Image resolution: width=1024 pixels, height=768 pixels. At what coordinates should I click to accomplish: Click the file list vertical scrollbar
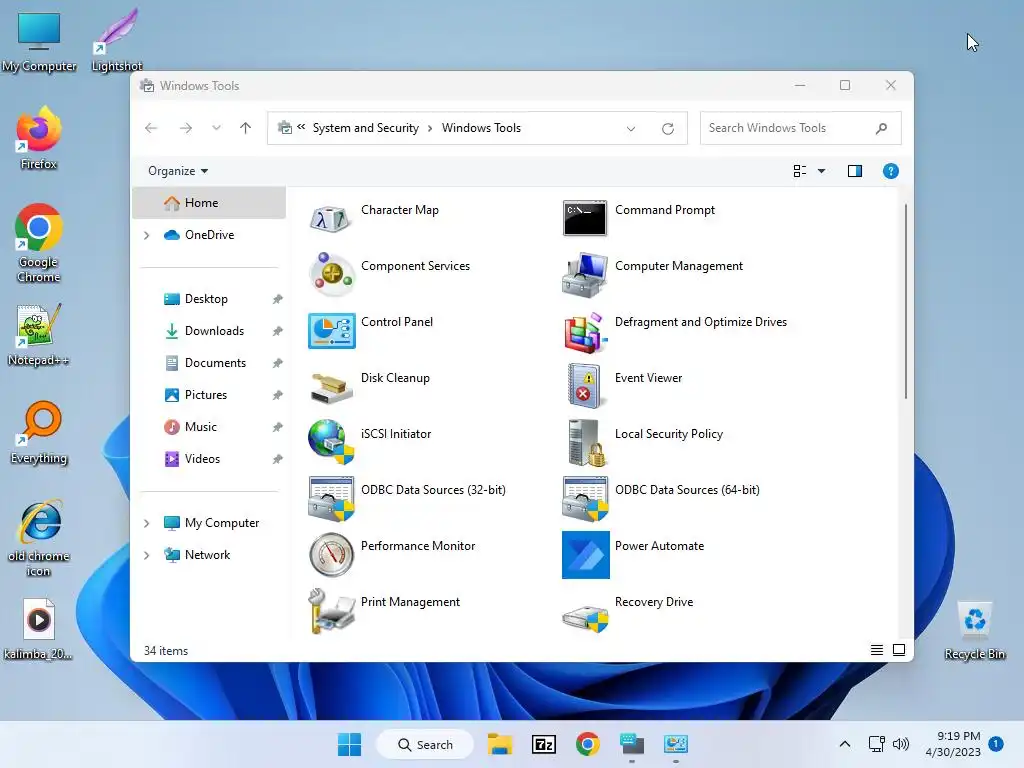point(906,301)
